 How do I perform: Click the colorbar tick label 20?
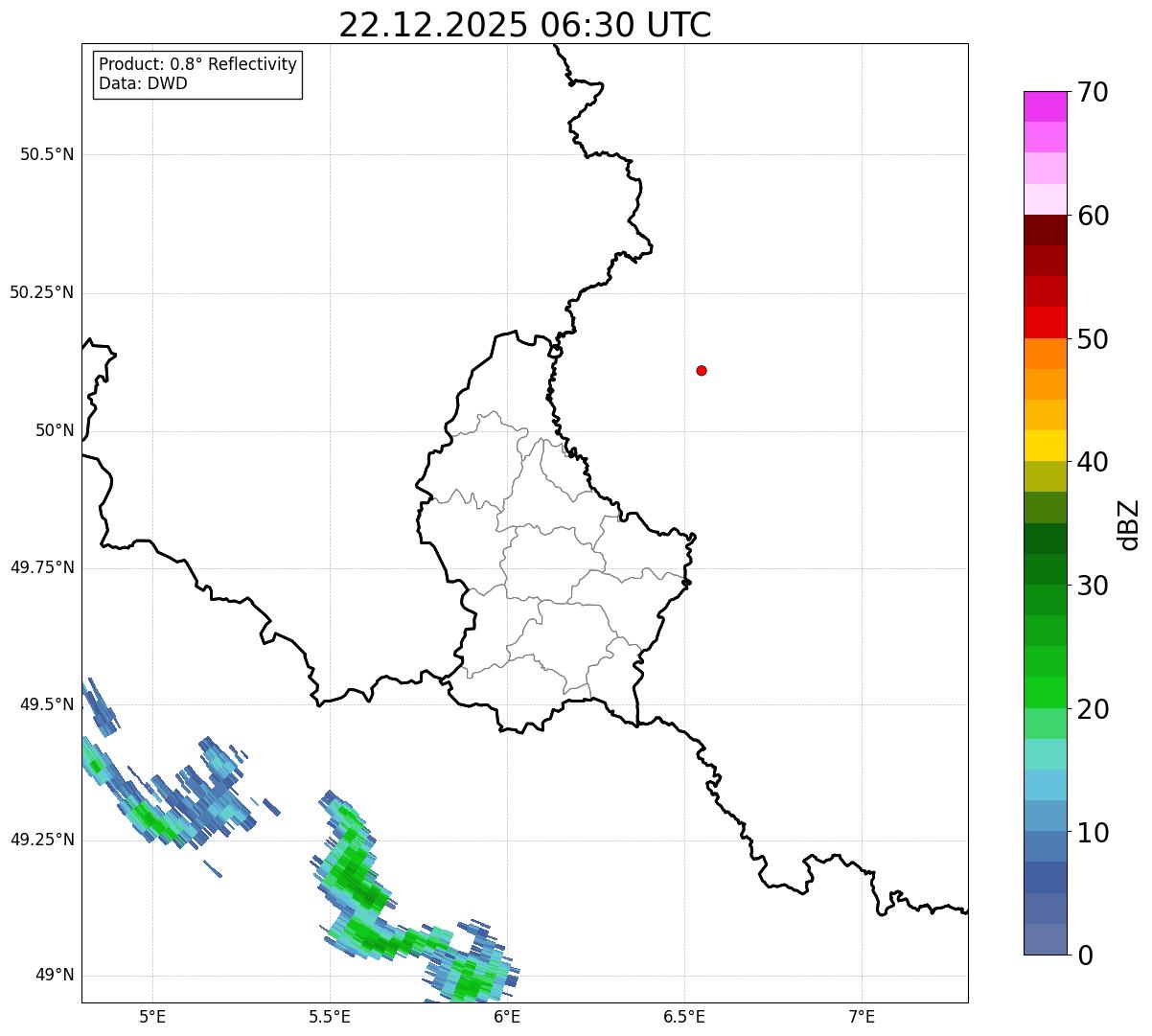point(1093,709)
